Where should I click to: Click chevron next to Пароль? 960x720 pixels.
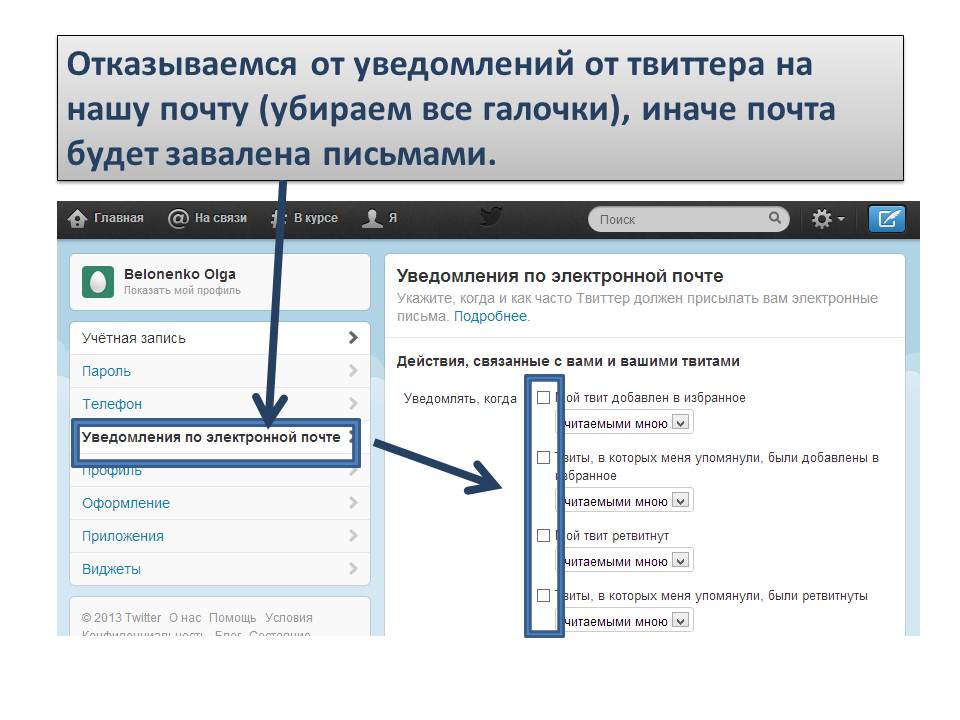353,370
